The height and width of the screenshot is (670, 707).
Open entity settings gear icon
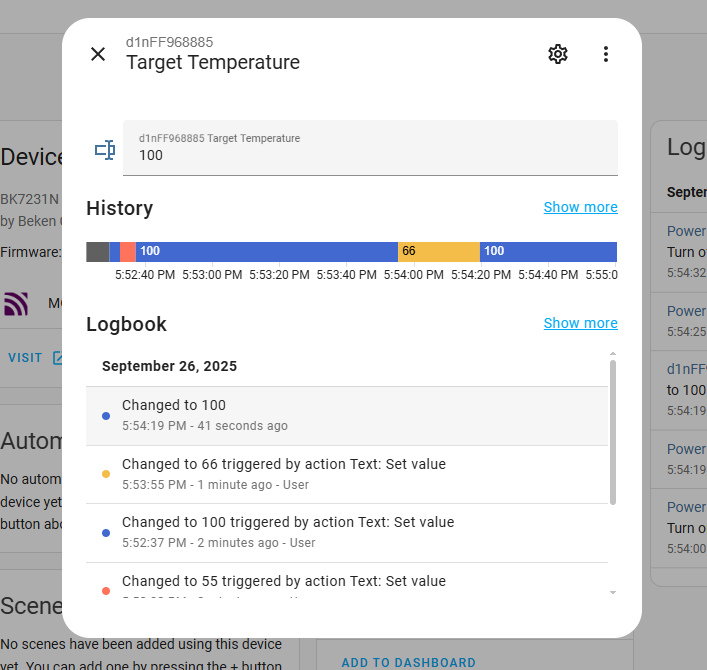tap(558, 54)
